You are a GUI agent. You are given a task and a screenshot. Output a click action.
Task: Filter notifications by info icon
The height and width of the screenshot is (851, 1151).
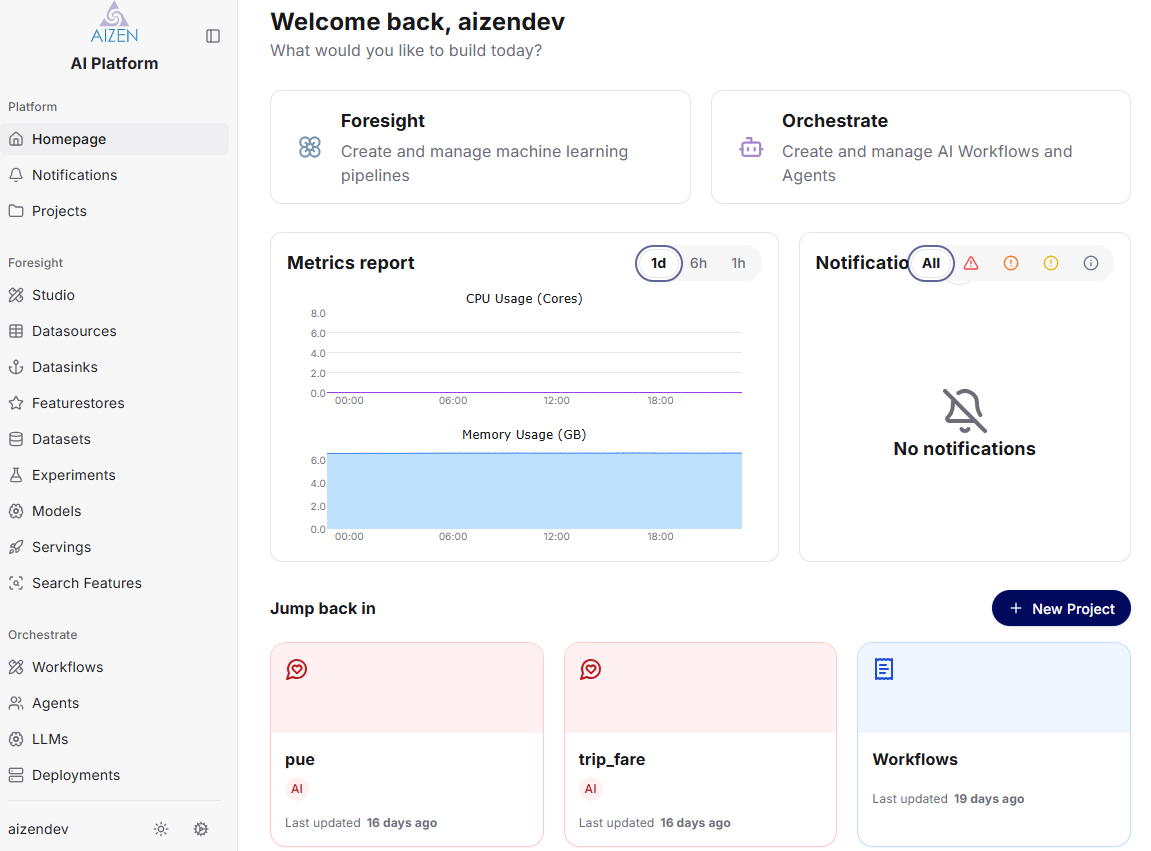[1091, 263]
